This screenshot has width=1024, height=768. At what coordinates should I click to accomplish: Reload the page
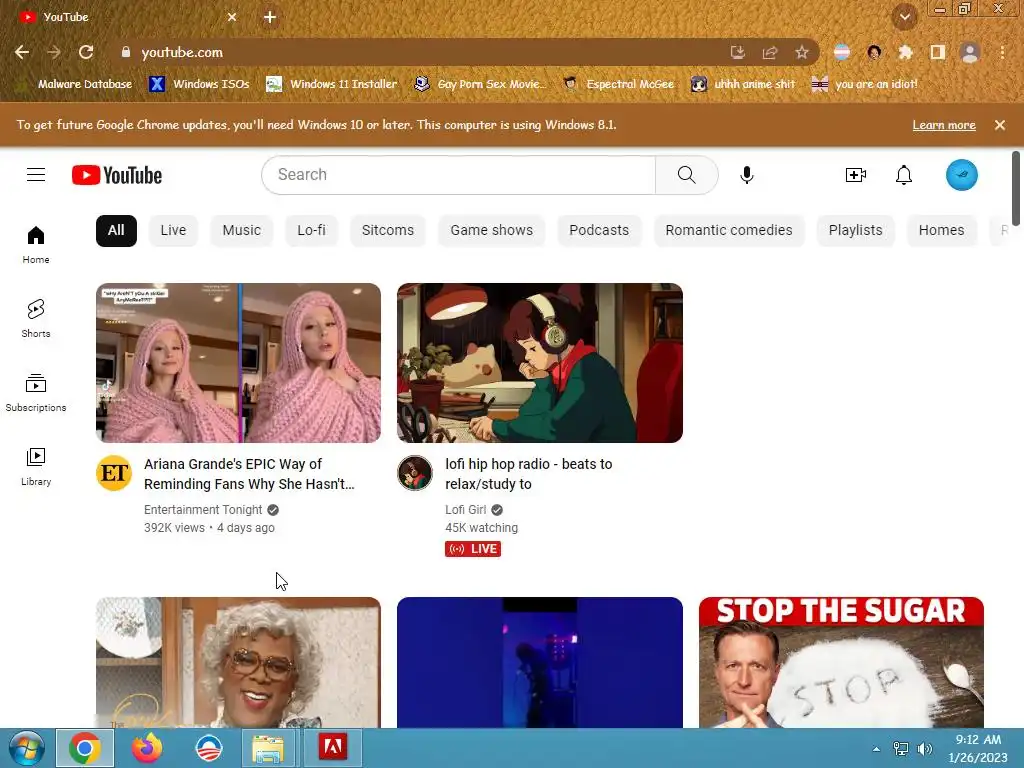pyautogui.click(x=86, y=52)
